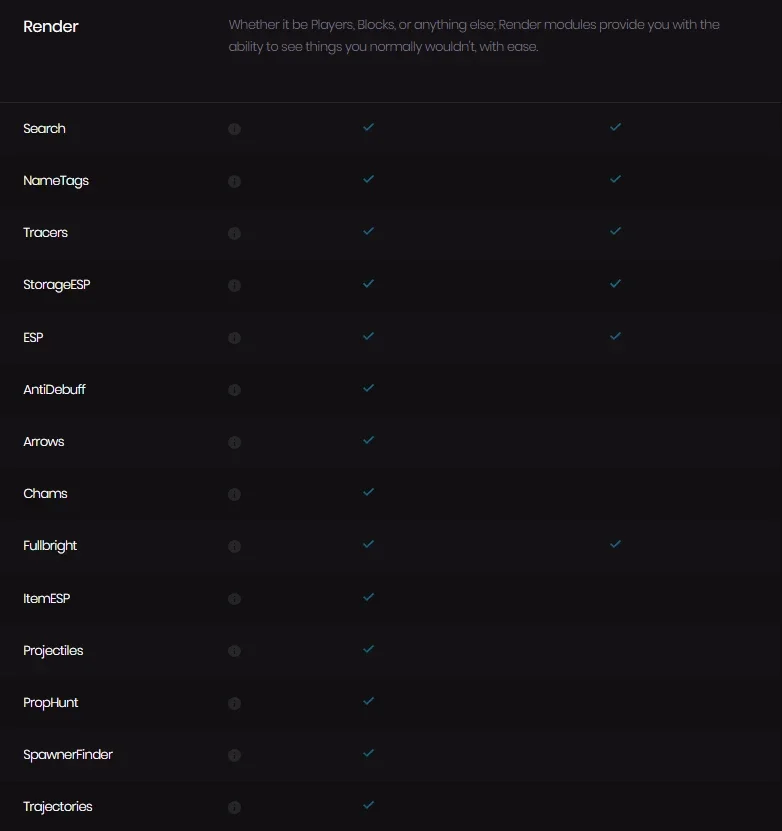Click the info icon beside NameTags

(x=234, y=181)
